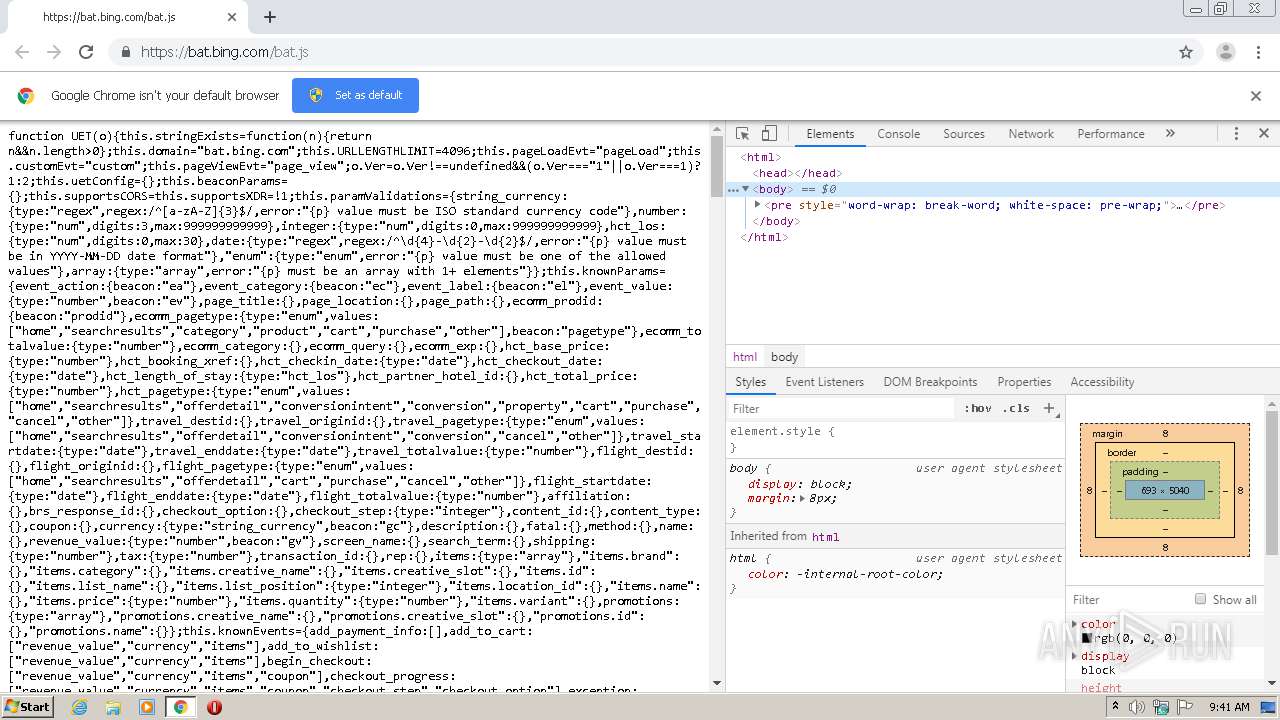The height and width of the screenshot is (720, 1280).
Task: Click Set as default button
Action: (x=355, y=95)
